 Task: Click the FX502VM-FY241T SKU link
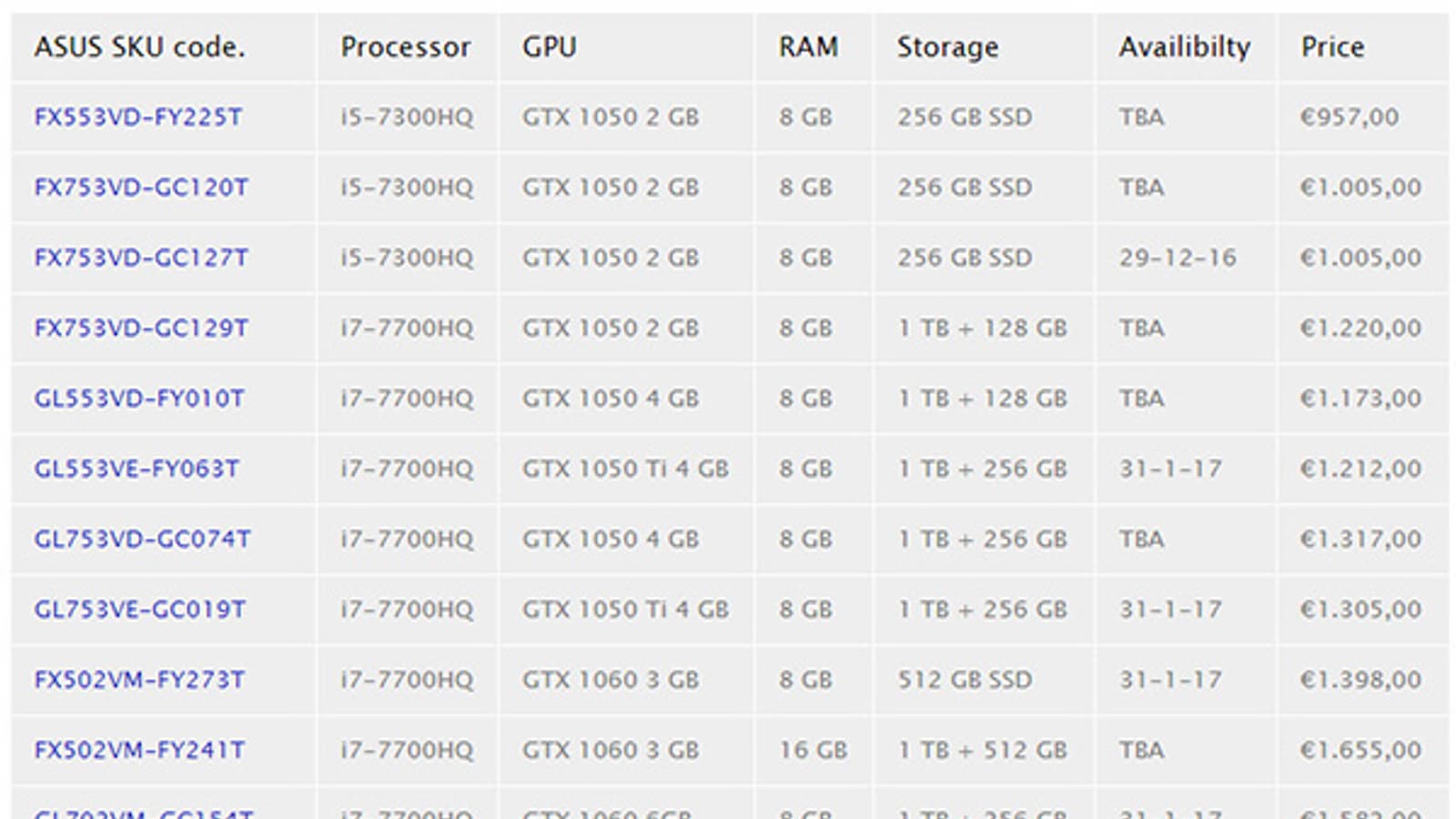click(x=139, y=750)
